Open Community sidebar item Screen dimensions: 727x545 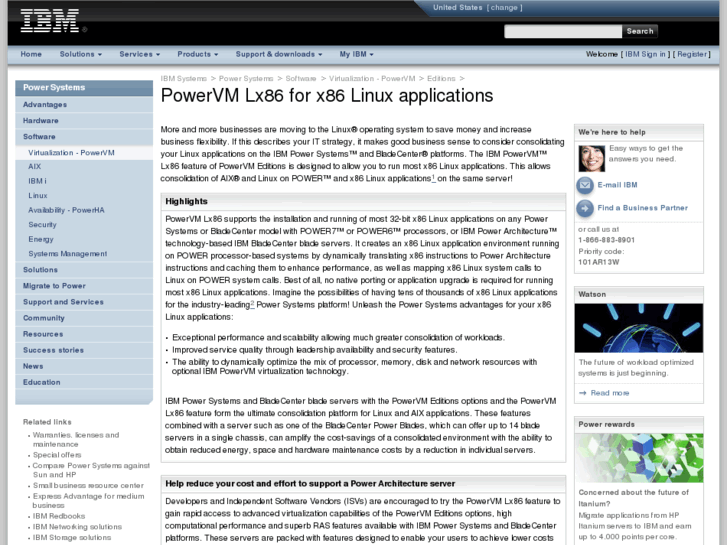tap(84, 318)
